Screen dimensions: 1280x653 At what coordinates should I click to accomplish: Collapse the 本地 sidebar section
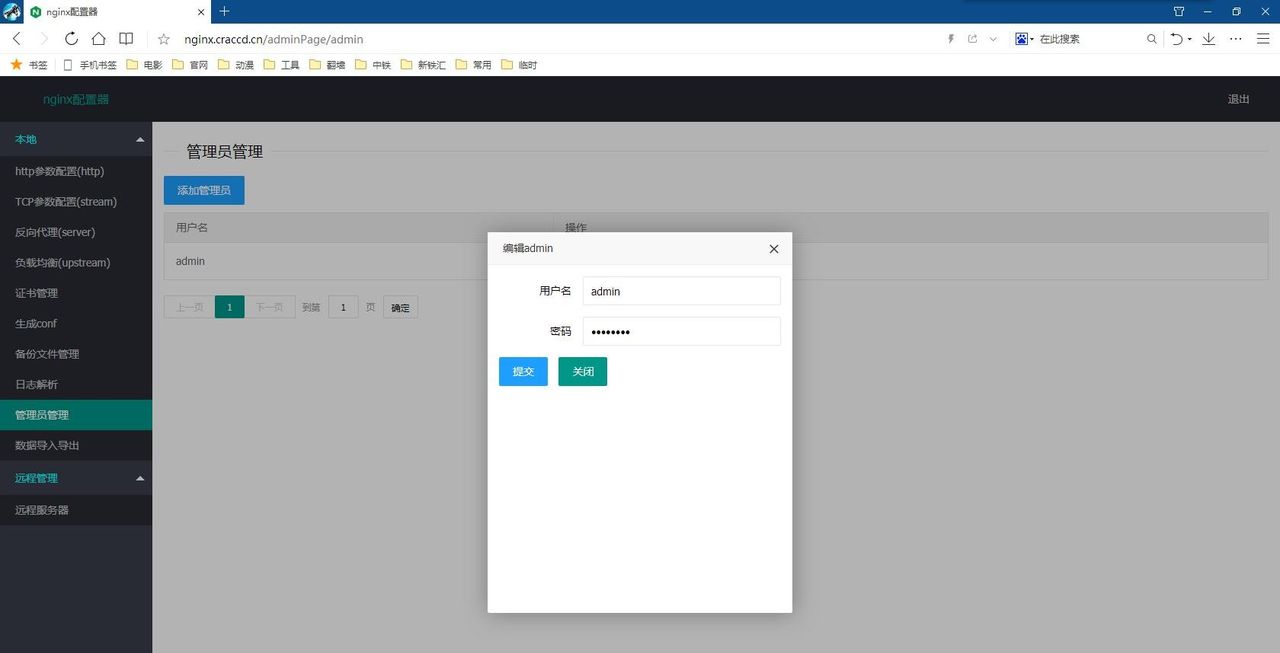click(140, 140)
